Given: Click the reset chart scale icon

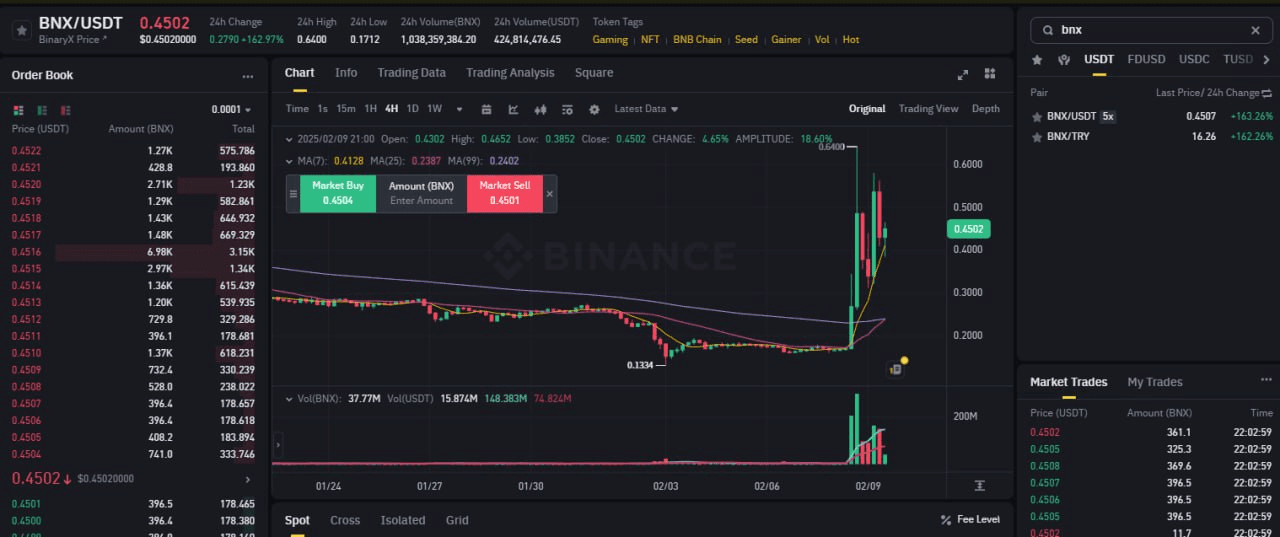Looking at the screenshot, I should [979, 485].
